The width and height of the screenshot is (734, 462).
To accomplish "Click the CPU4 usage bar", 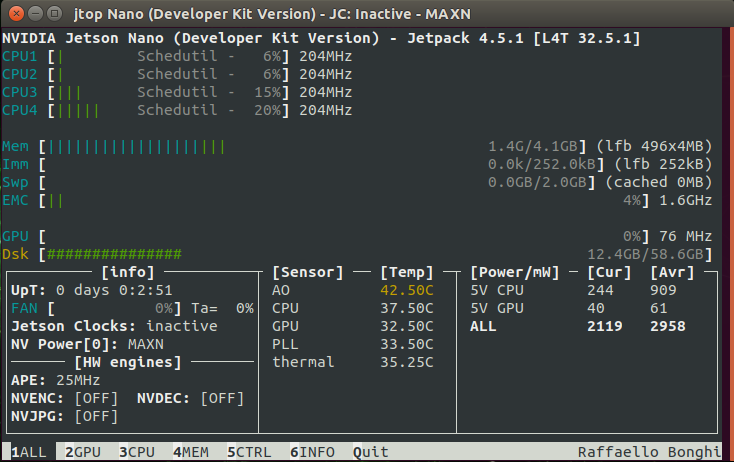I will [x=169, y=110].
